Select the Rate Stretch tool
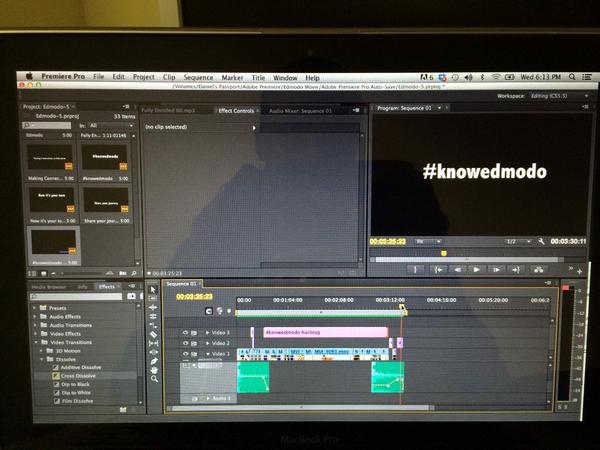The height and width of the screenshot is (450, 600). (x=153, y=326)
